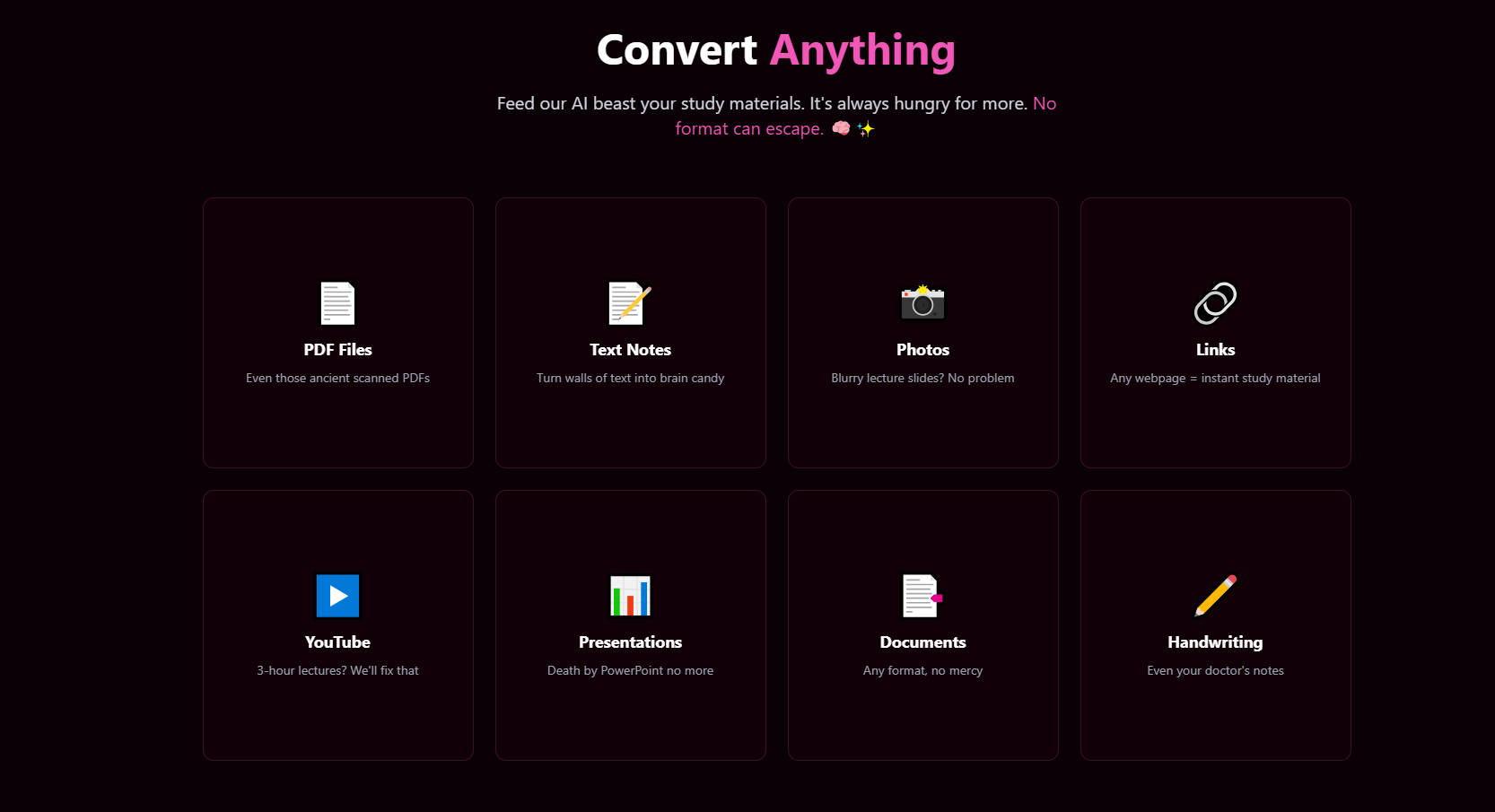Pick the Presentations card heading
Viewport: 1495px width, 812px height.
tap(630, 642)
